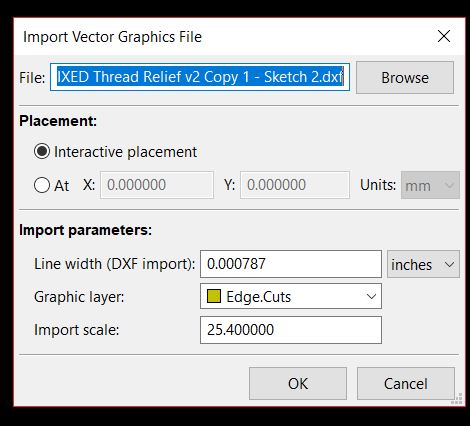Image resolution: width=470 pixels, height=426 pixels.
Task: Click the At label beside radio button
Action: (x=62, y=186)
